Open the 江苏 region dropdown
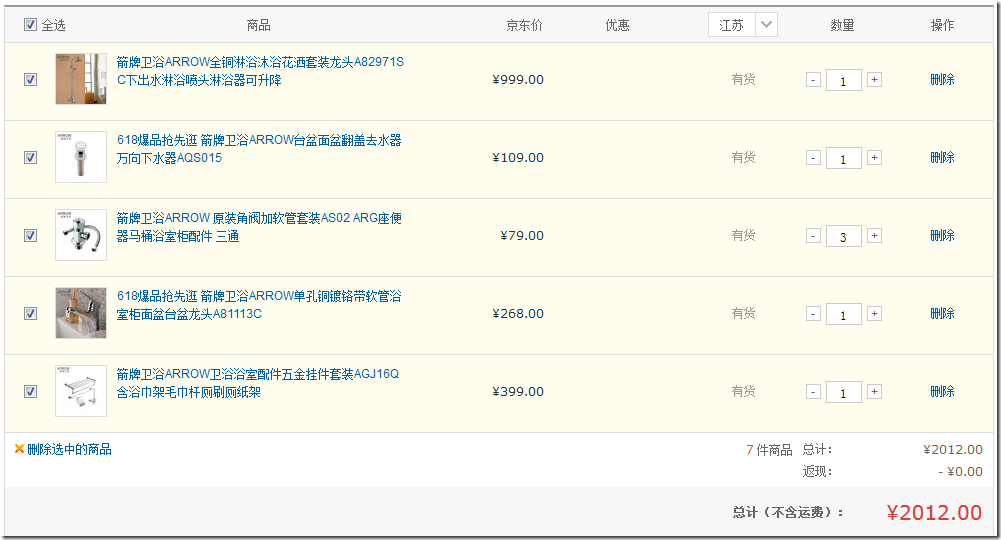The height and width of the screenshot is (540, 1001). click(x=742, y=25)
